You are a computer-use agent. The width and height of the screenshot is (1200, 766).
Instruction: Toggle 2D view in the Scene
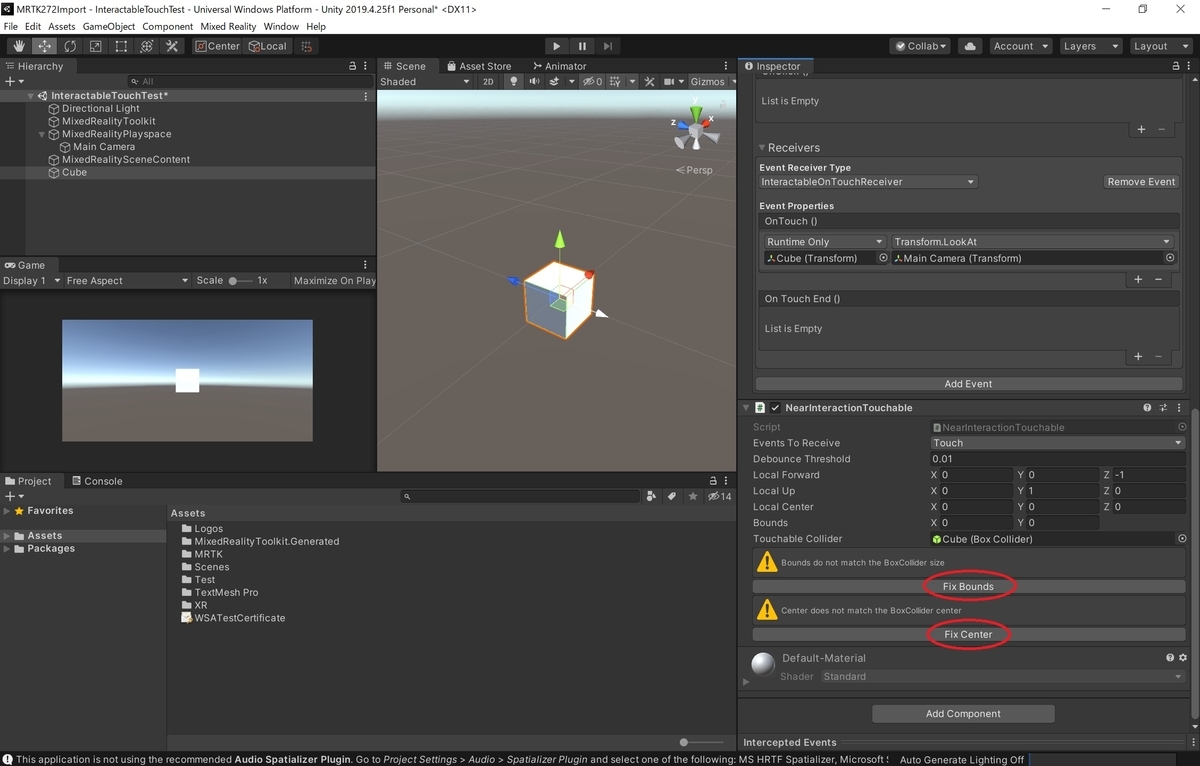[488, 82]
